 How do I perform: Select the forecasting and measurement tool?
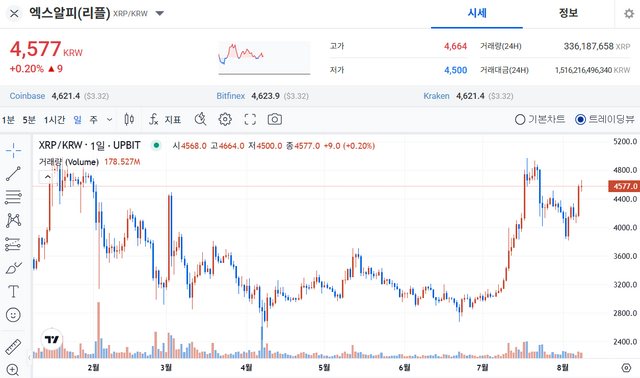[x=13, y=244]
